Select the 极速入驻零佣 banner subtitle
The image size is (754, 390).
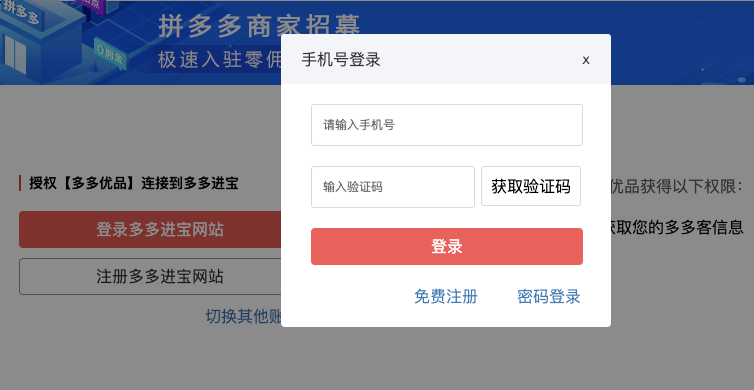pyautogui.click(x=220, y=60)
